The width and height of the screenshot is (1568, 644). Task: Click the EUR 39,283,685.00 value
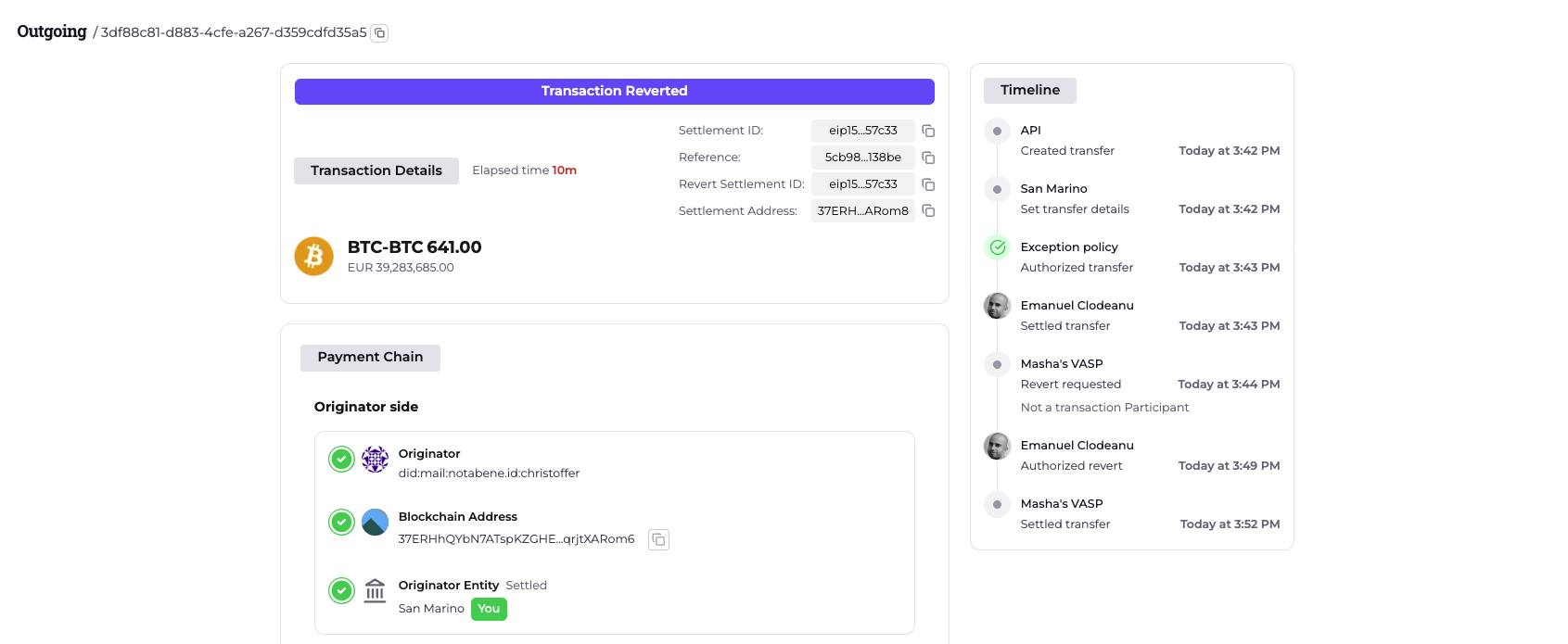401,268
